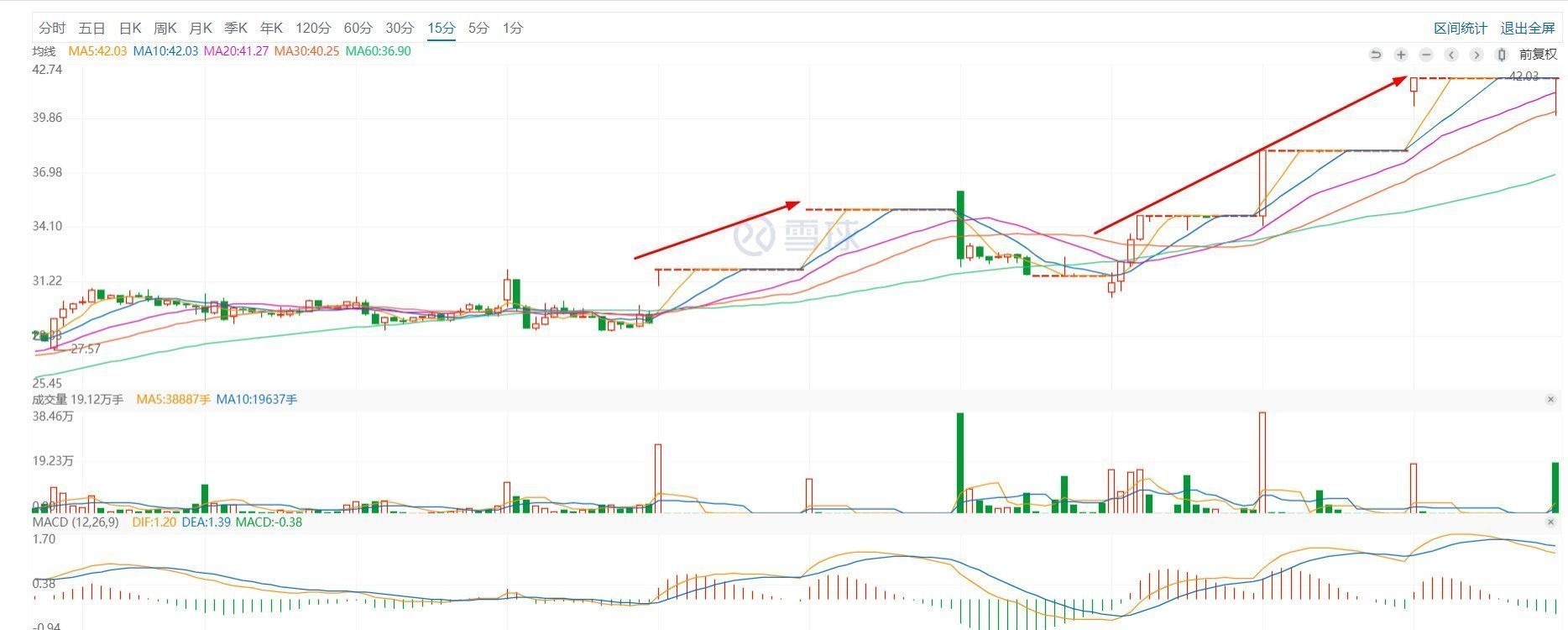Select the 年K period tab
Screen dimensions: 1568x630
pyautogui.click(x=271, y=28)
